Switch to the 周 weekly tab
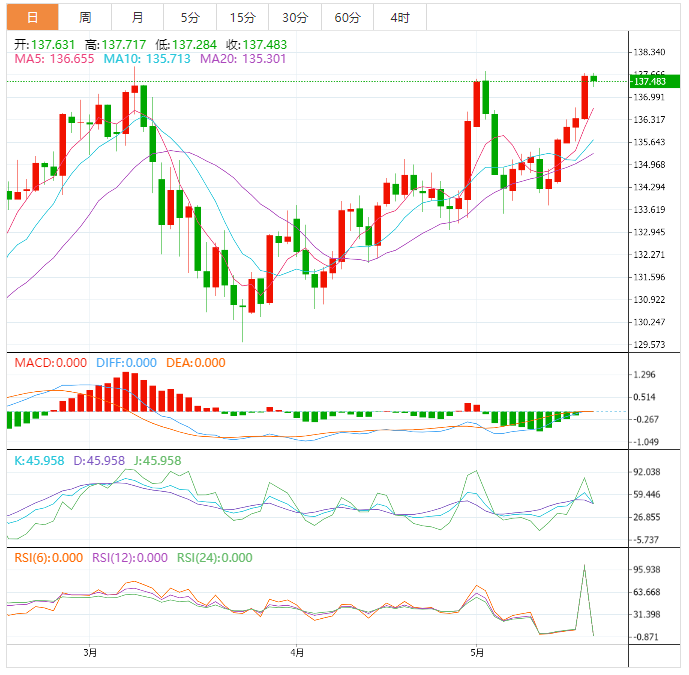689x675 pixels. tap(85, 17)
